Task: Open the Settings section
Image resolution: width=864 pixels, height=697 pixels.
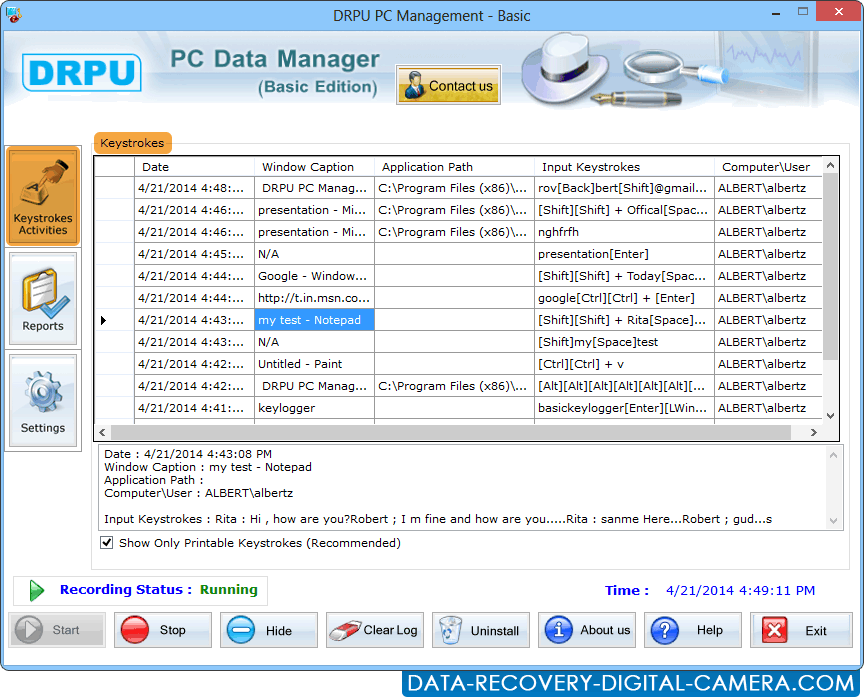Action: coord(43,401)
